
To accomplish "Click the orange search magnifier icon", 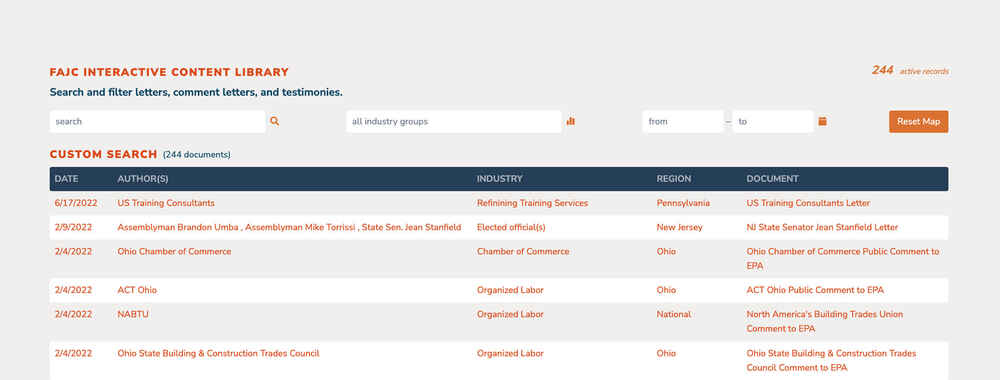I will [274, 121].
